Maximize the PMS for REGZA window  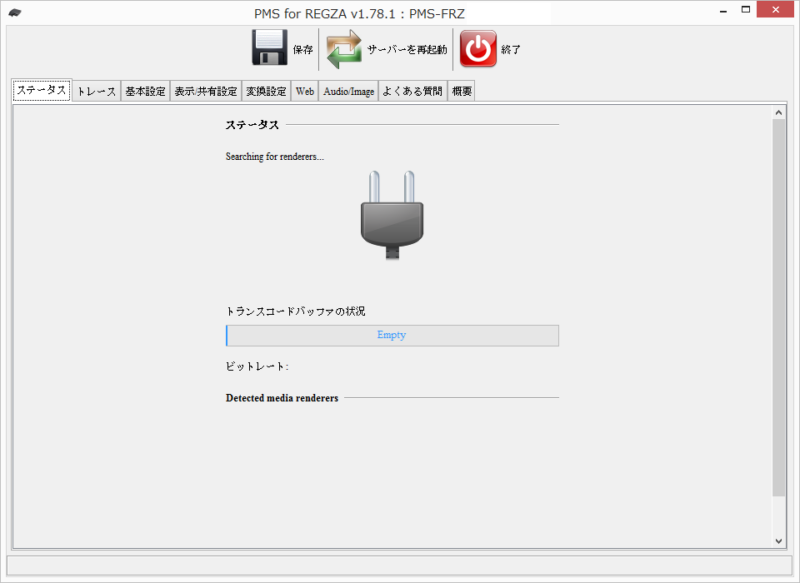746,10
